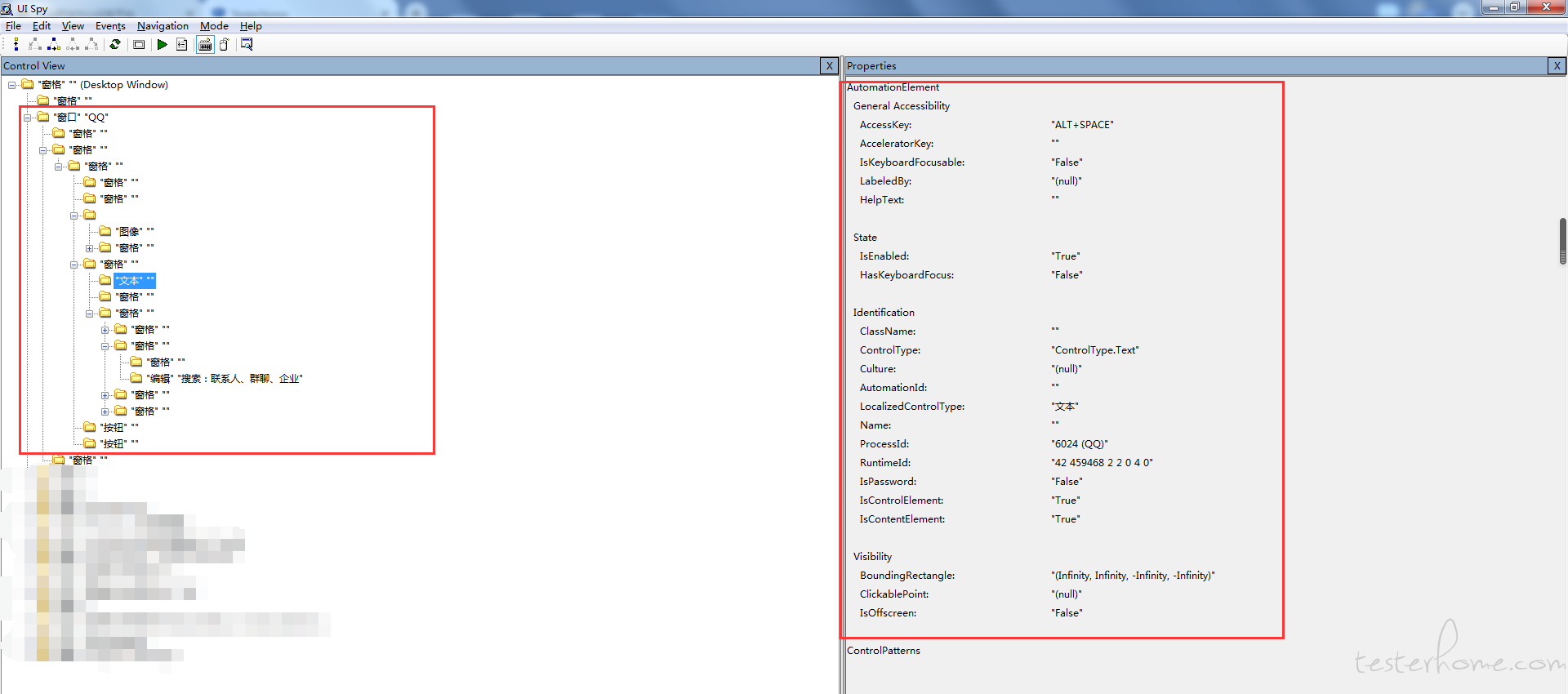
Task: Click the General Accessibility section heading
Action: 902,106
